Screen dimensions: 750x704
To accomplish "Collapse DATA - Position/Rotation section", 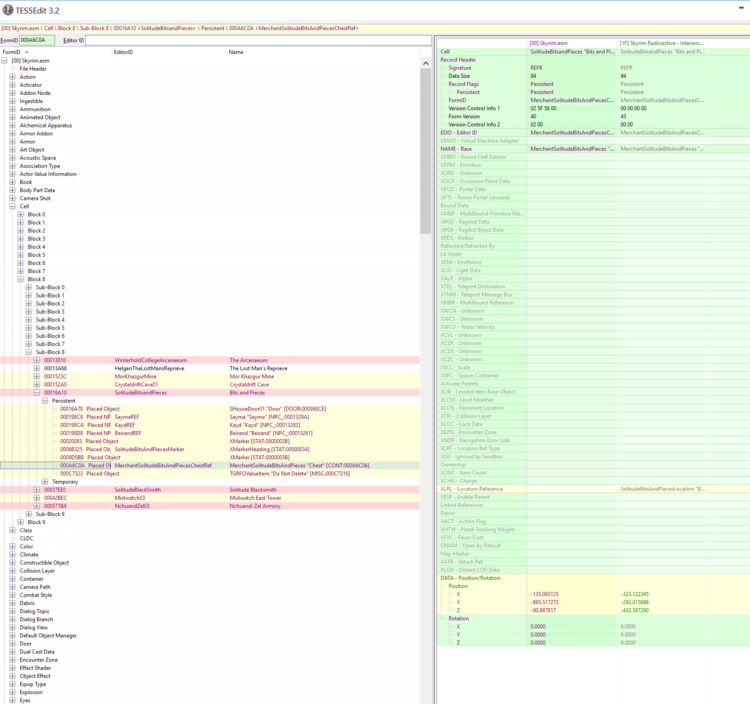I will [x=470, y=578].
